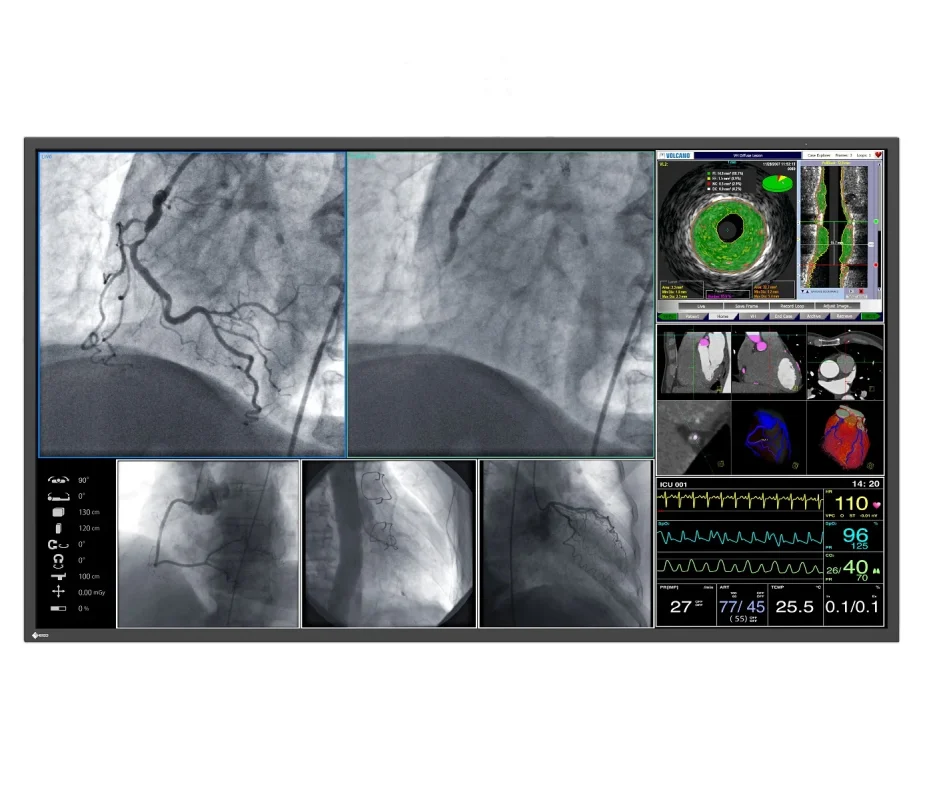Image resolution: width=933 pixels, height=800 pixels.
Task: Click the collimation icon showing 0%
Action: (x=58, y=607)
